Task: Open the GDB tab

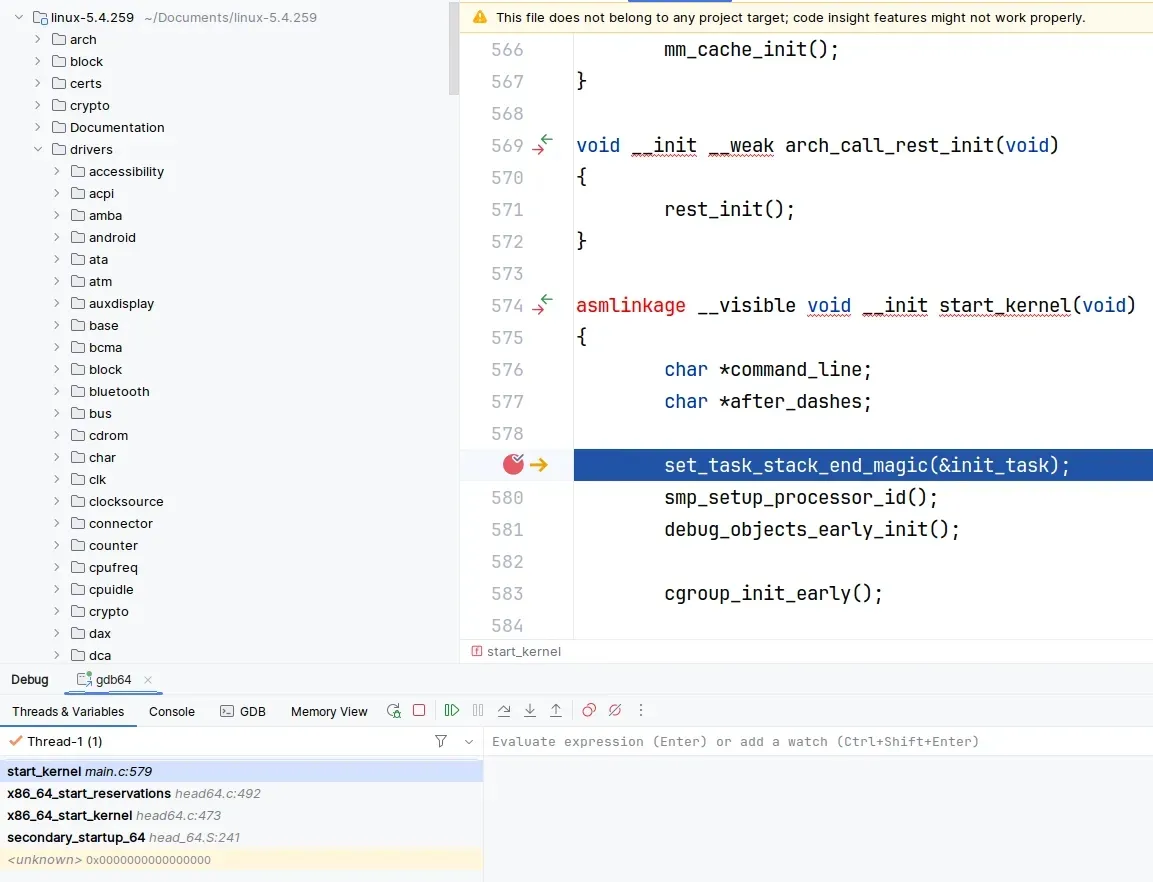Action: coord(243,712)
